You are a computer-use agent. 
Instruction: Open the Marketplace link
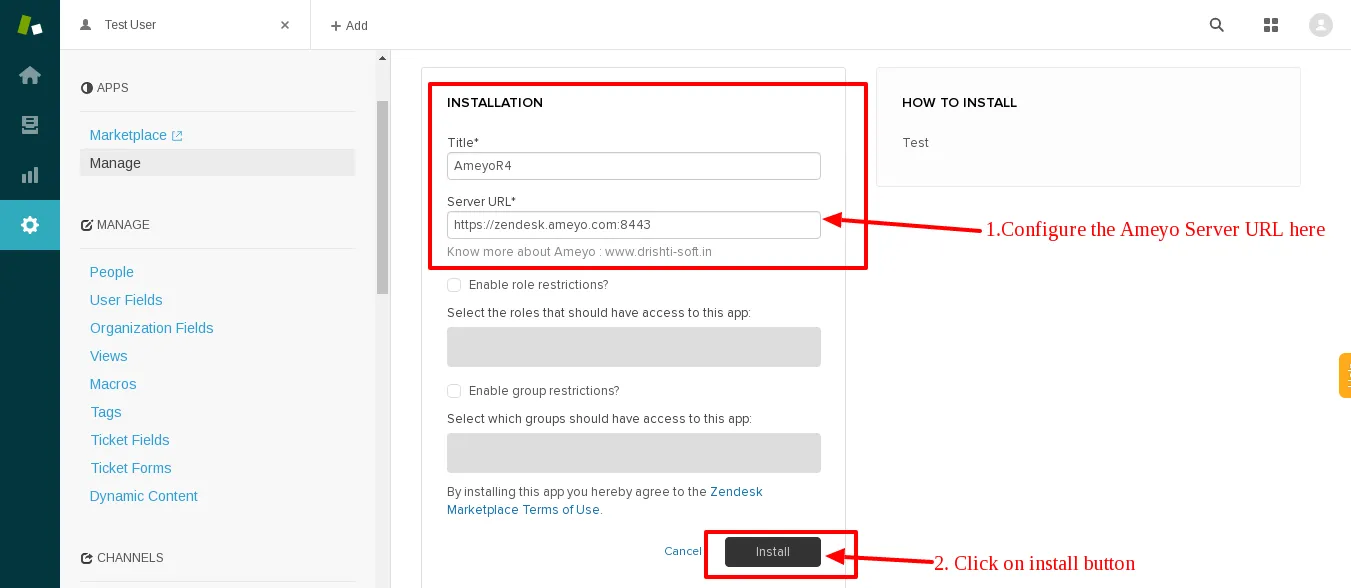(128, 135)
